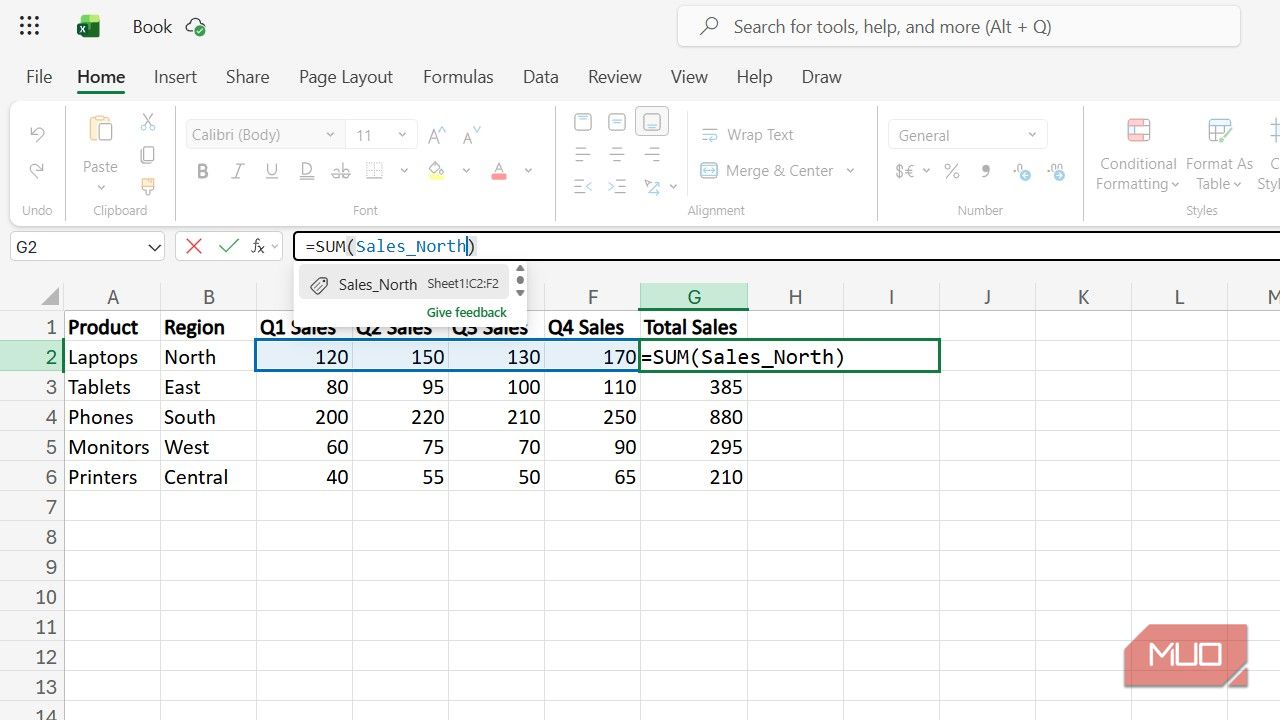Click the fill color bucket icon
The height and width of the screenshot is (720, 1280).
(436, 171)
